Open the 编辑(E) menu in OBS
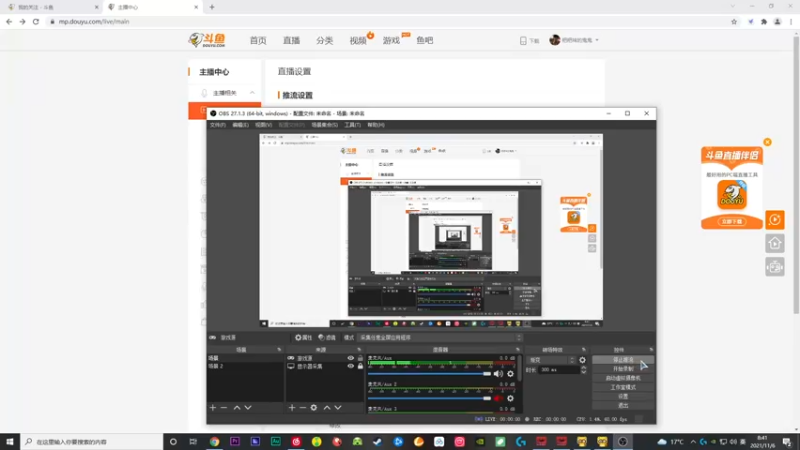 pos(241,125)
